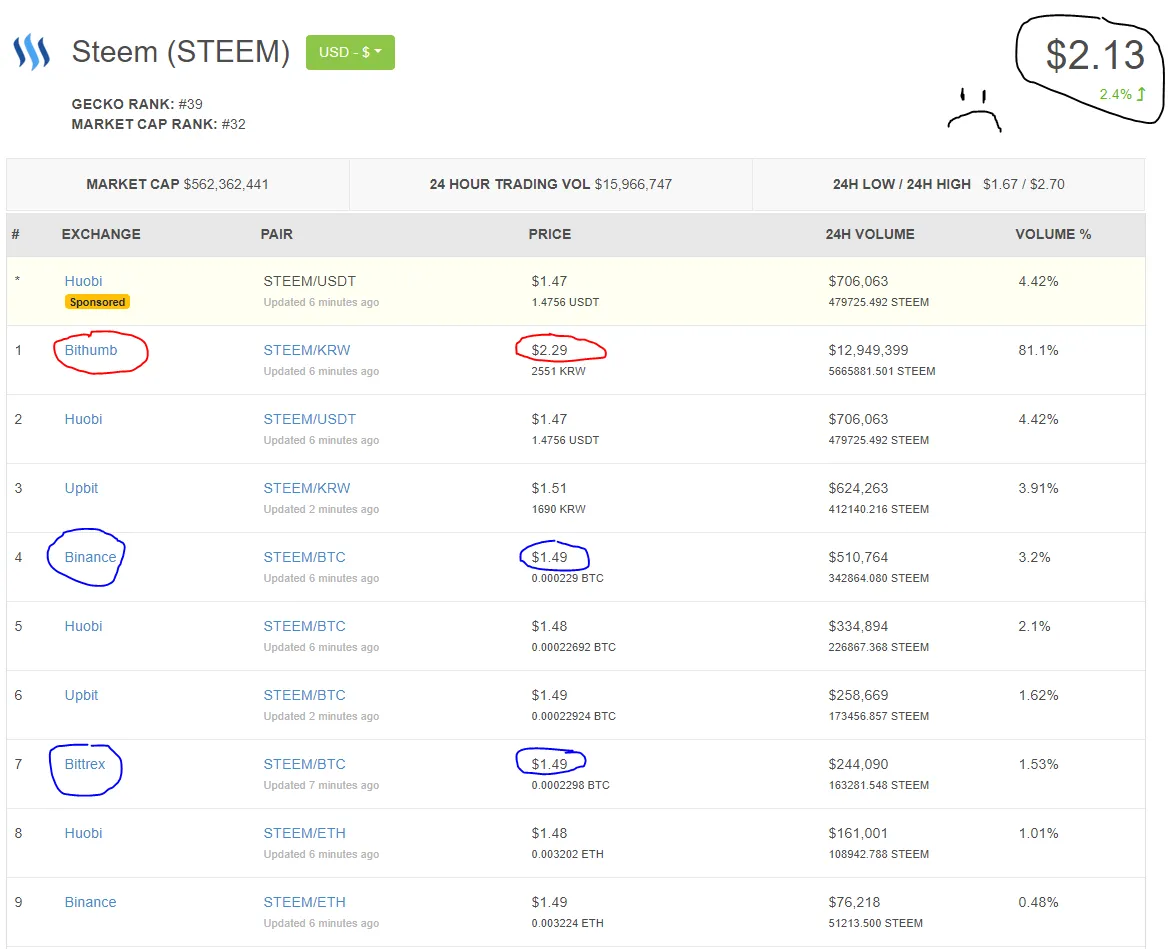Click the 24H LOW / 24H HIGH $1.67 / $2.70
The width and height of the screenshot is (1171, 949).
948,184
